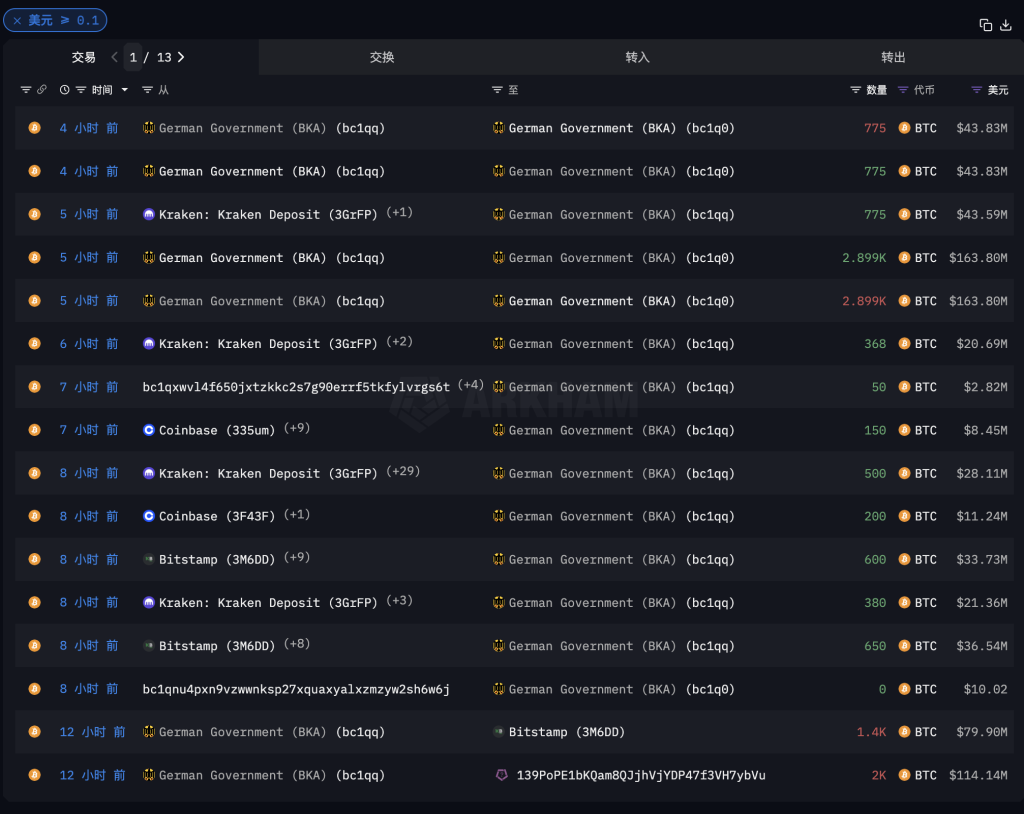
Task: Click the page number input field
Action: tap(133, 57)
